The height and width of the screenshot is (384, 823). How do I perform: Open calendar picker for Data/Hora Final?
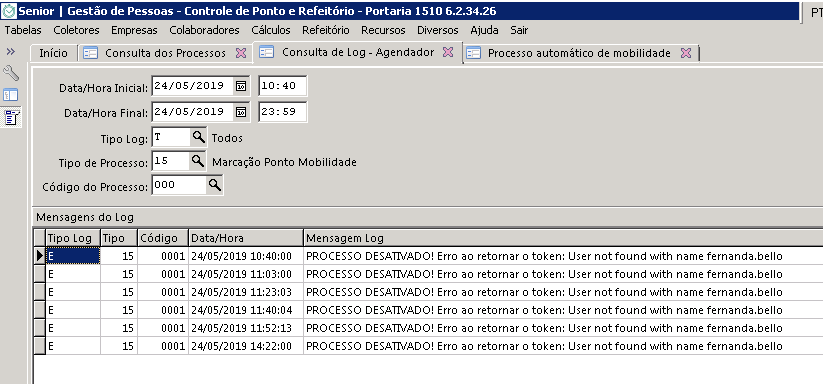pos(240,112)
